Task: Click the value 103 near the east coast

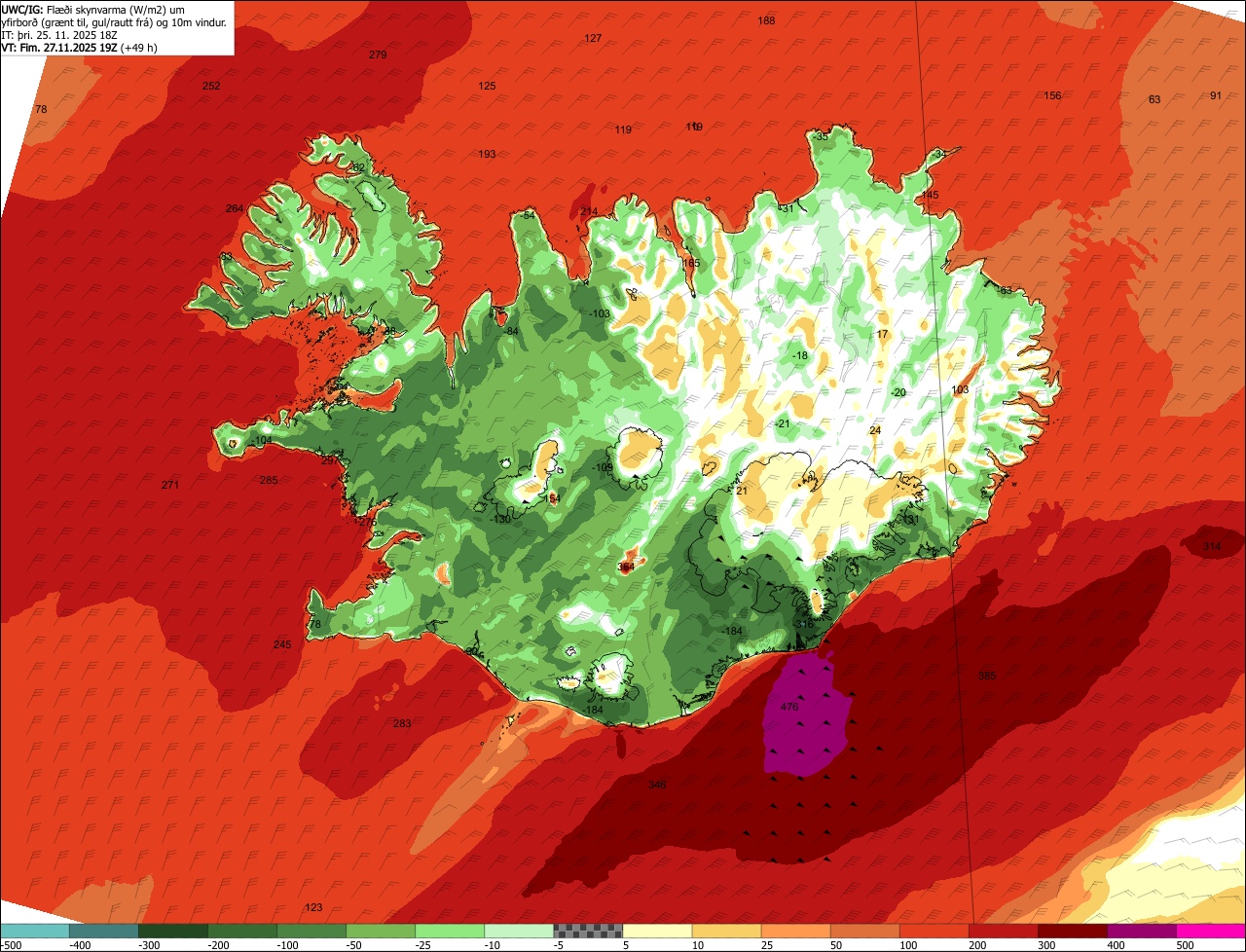Action: [x=961, y=390]
